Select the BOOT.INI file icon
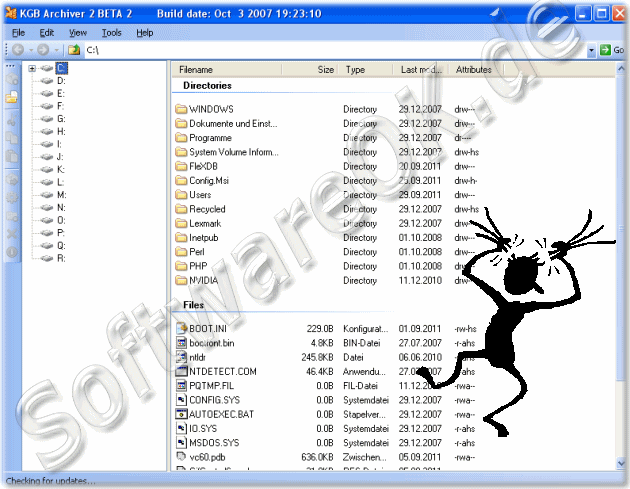This screenshot has height=489, width=630. tap(182, 328)
